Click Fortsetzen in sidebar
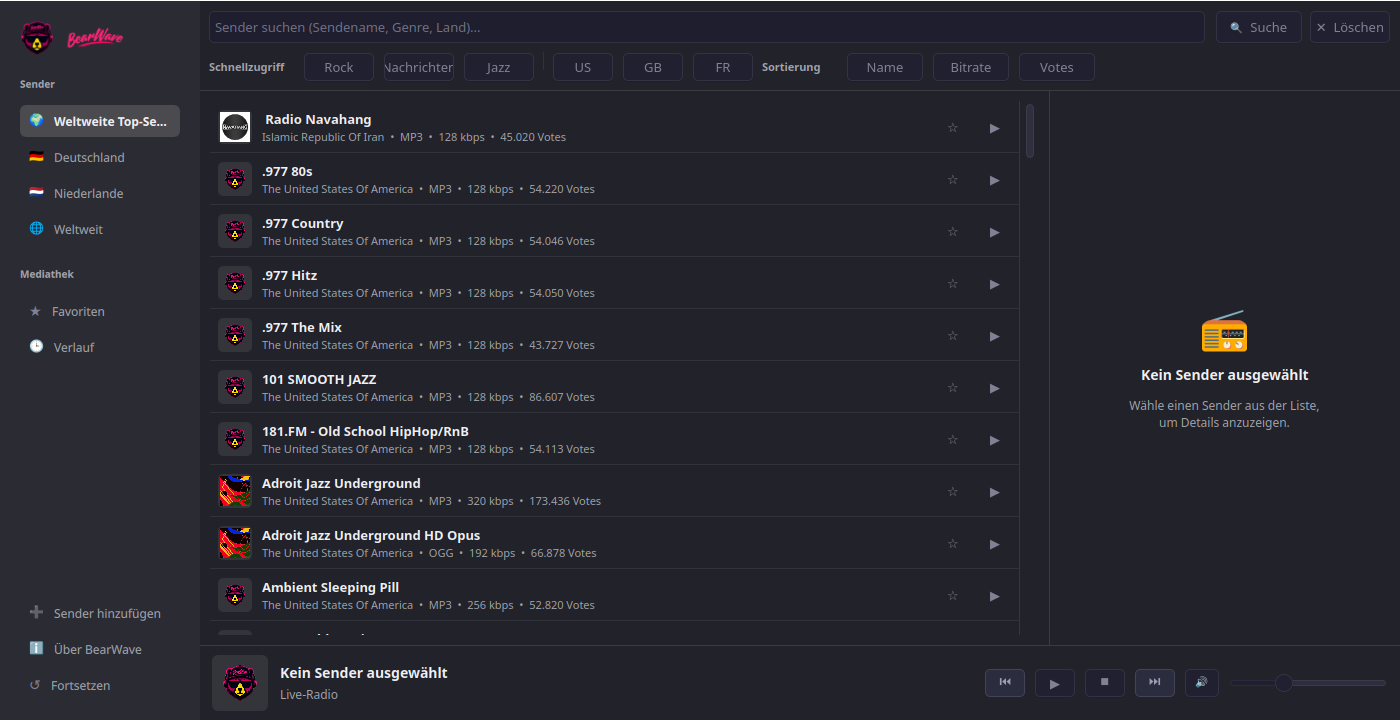Image resolution: width=1400 pixels, height=720 pixels. (100, 685)
